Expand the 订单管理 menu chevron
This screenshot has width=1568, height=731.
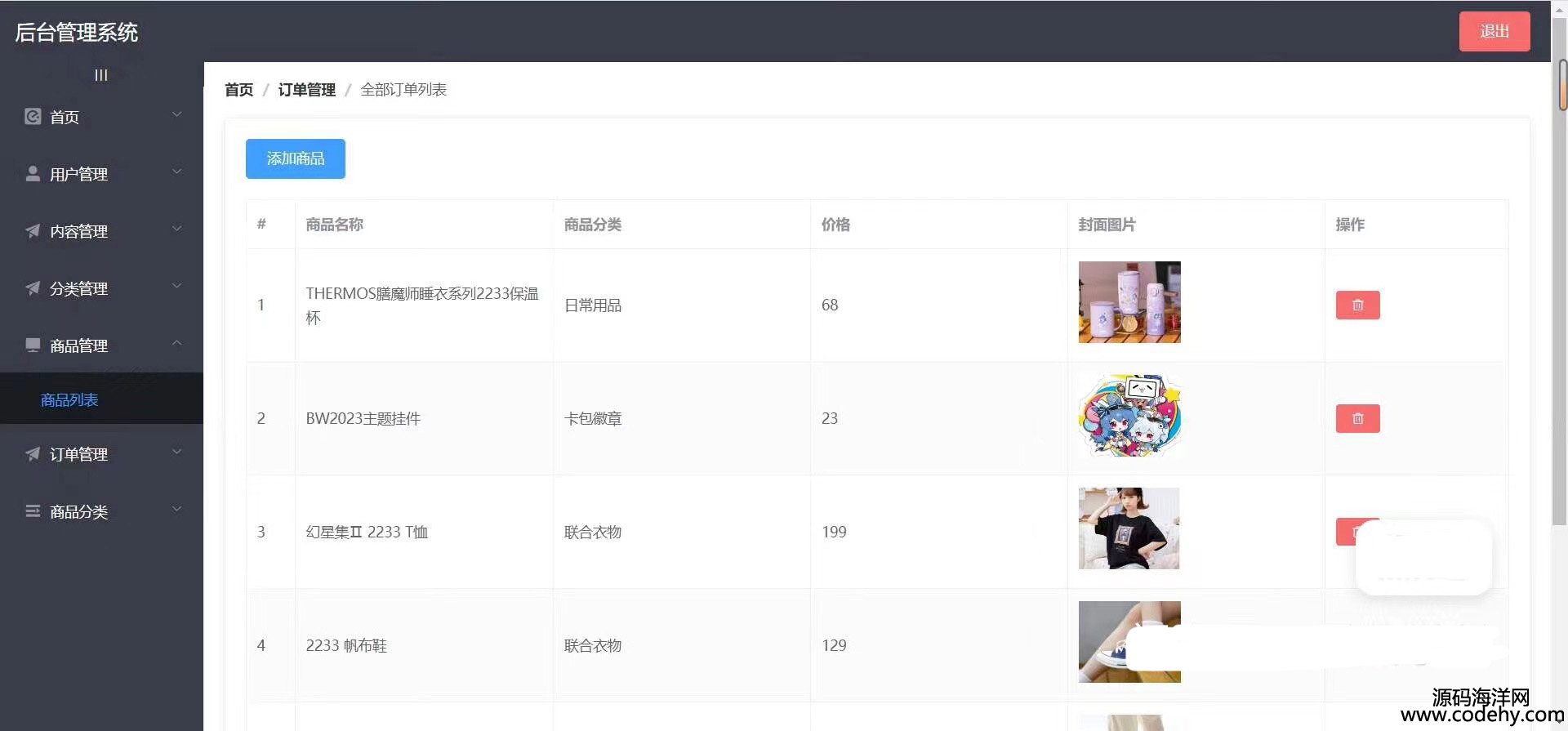tap(176, 452)
